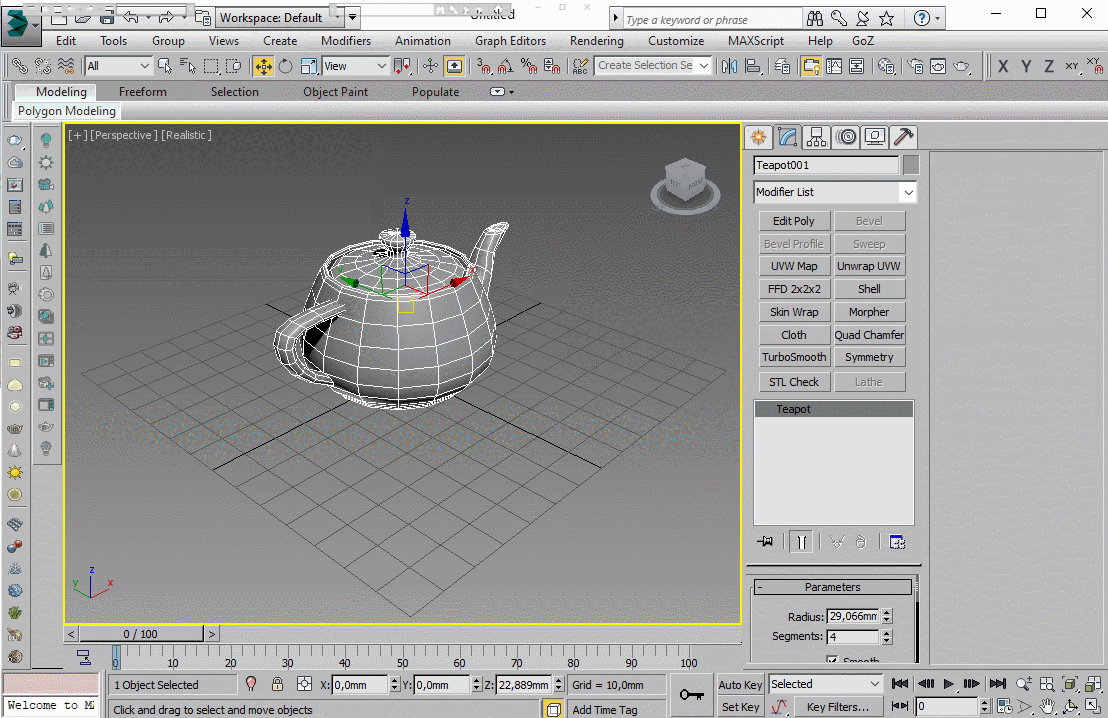Open the Help question mark dropdown
The image size is (1108, 718).
(928, 18)
